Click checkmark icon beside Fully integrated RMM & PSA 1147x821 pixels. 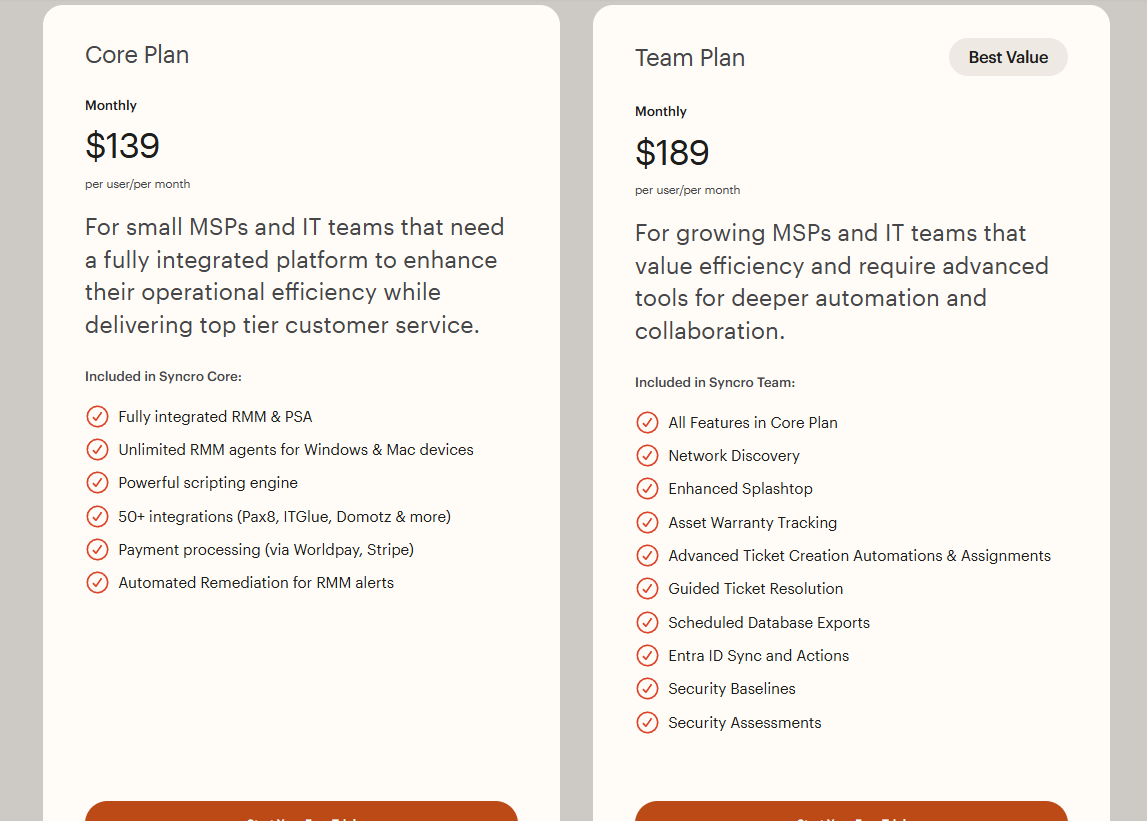point(97,416)
